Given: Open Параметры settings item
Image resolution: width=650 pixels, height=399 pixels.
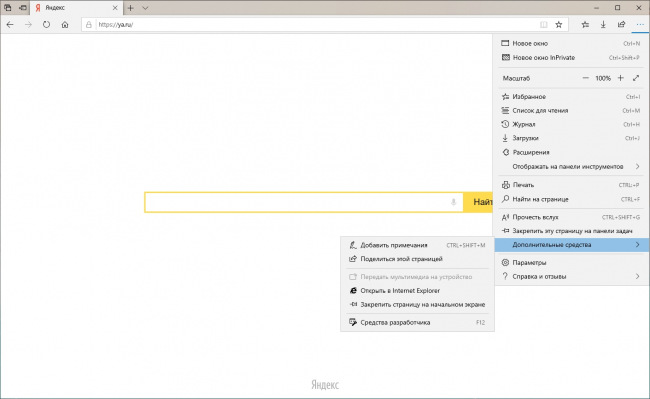Looking at the screenshot, I should pyautogui.click(x=571, y=263).
